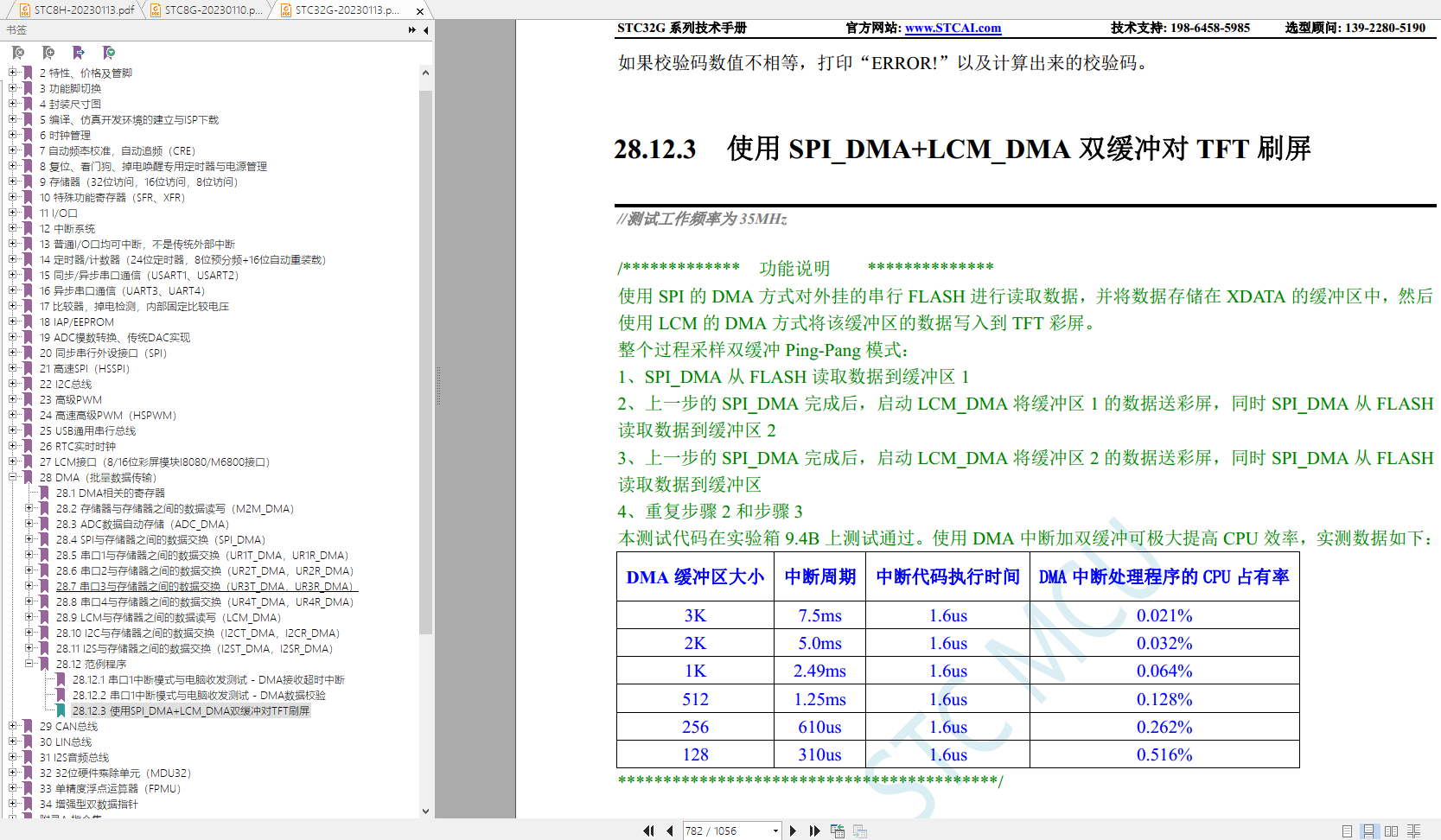Switch to continuous facing view
The width and height of the screenshot is (1441, 840).
click(x=1414, y=830)
